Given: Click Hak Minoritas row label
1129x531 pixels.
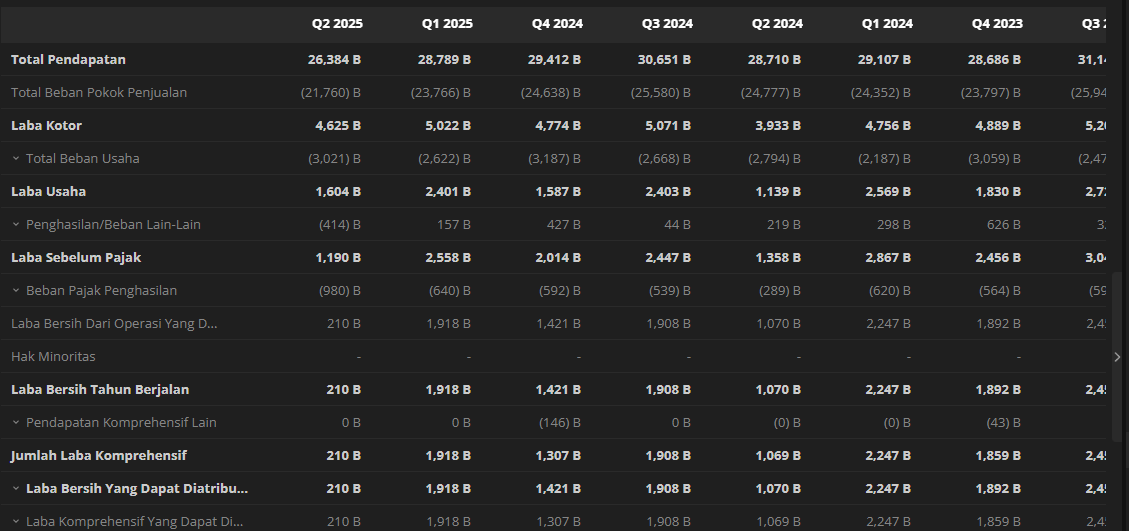Looking at the screenshot, I should [x=53, y=357].
